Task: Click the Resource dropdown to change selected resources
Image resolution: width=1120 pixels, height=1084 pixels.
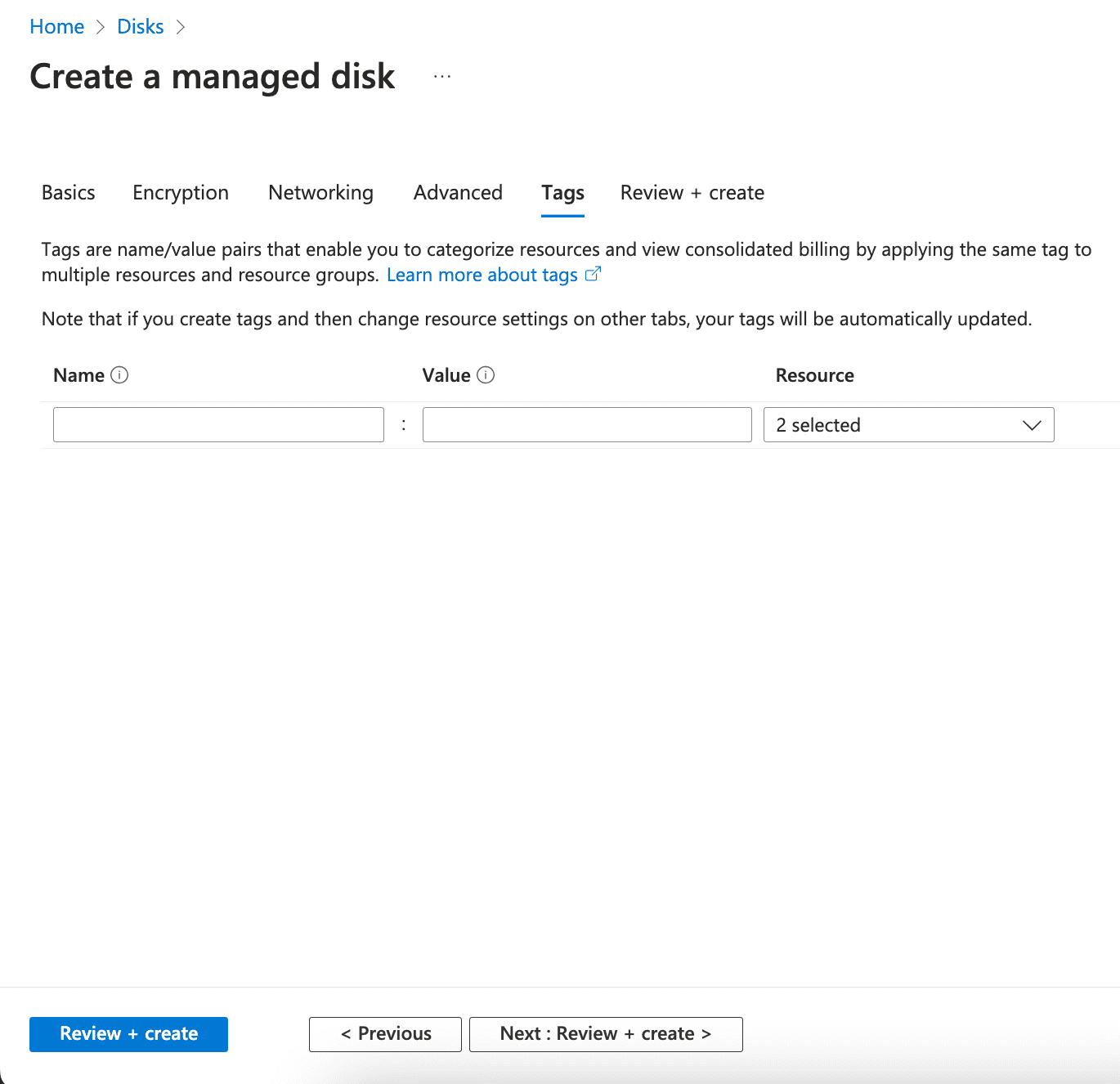Action: click(907, 424)
